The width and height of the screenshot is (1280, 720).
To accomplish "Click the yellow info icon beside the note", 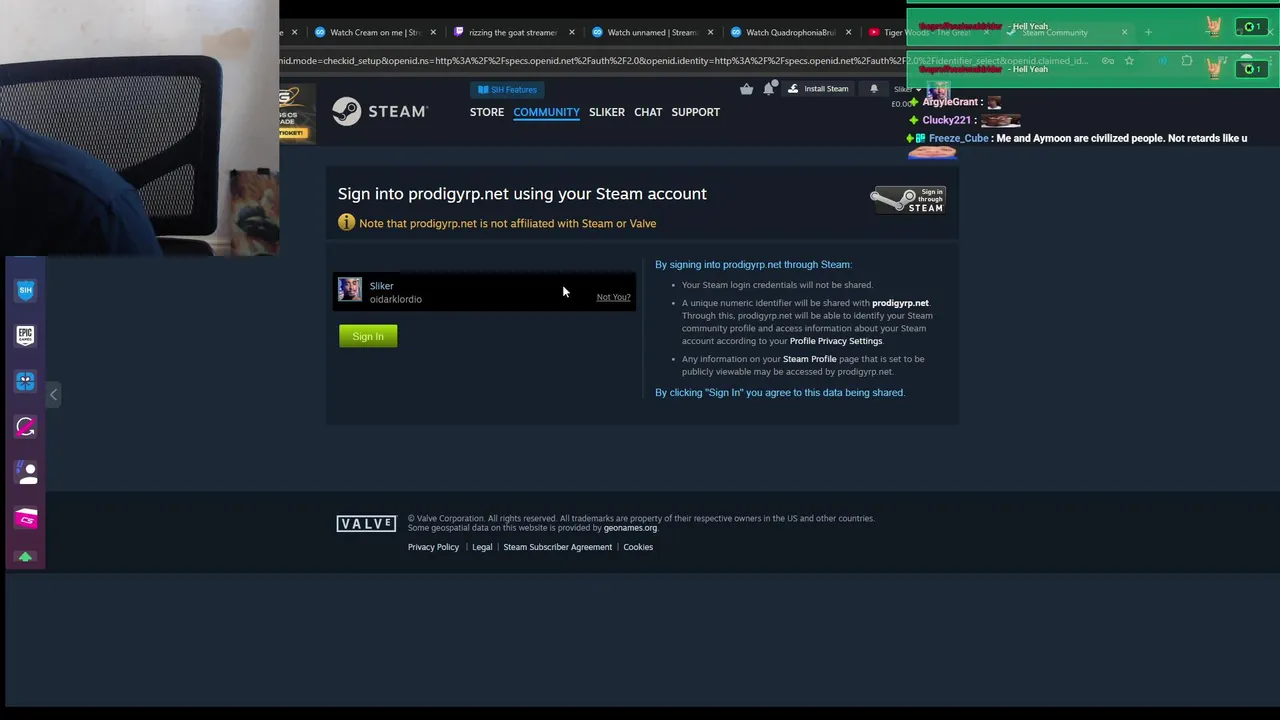I will point(346,222).
